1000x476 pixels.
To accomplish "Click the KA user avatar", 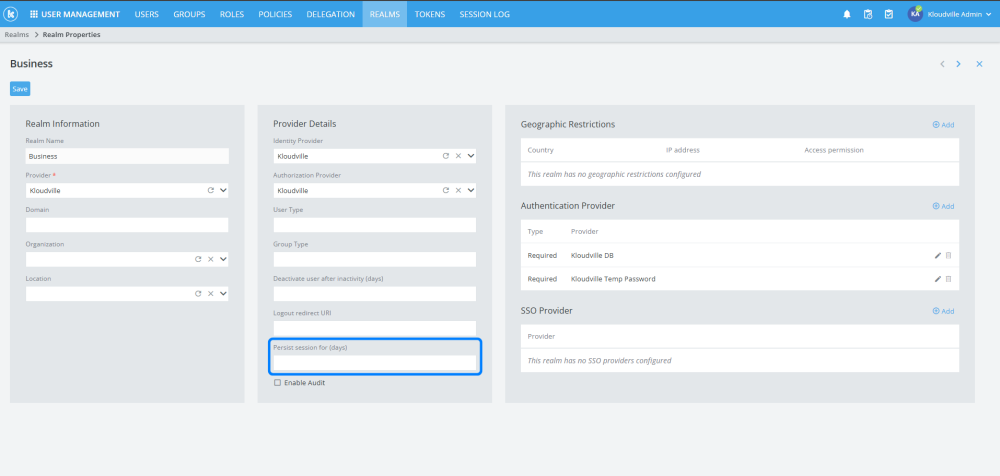I will coord(915,14).
